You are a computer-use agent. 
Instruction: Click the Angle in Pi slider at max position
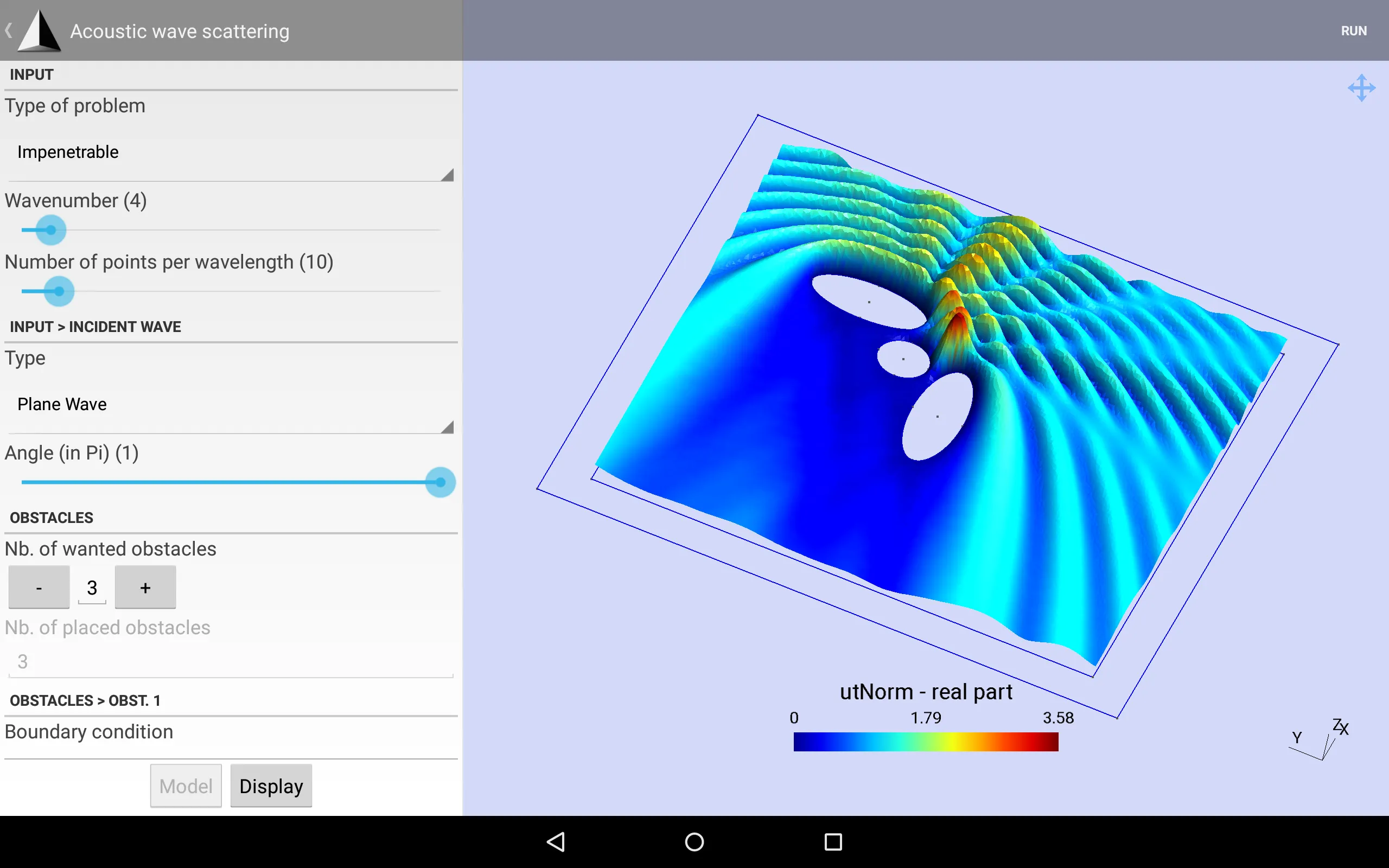tap(441, 482)
